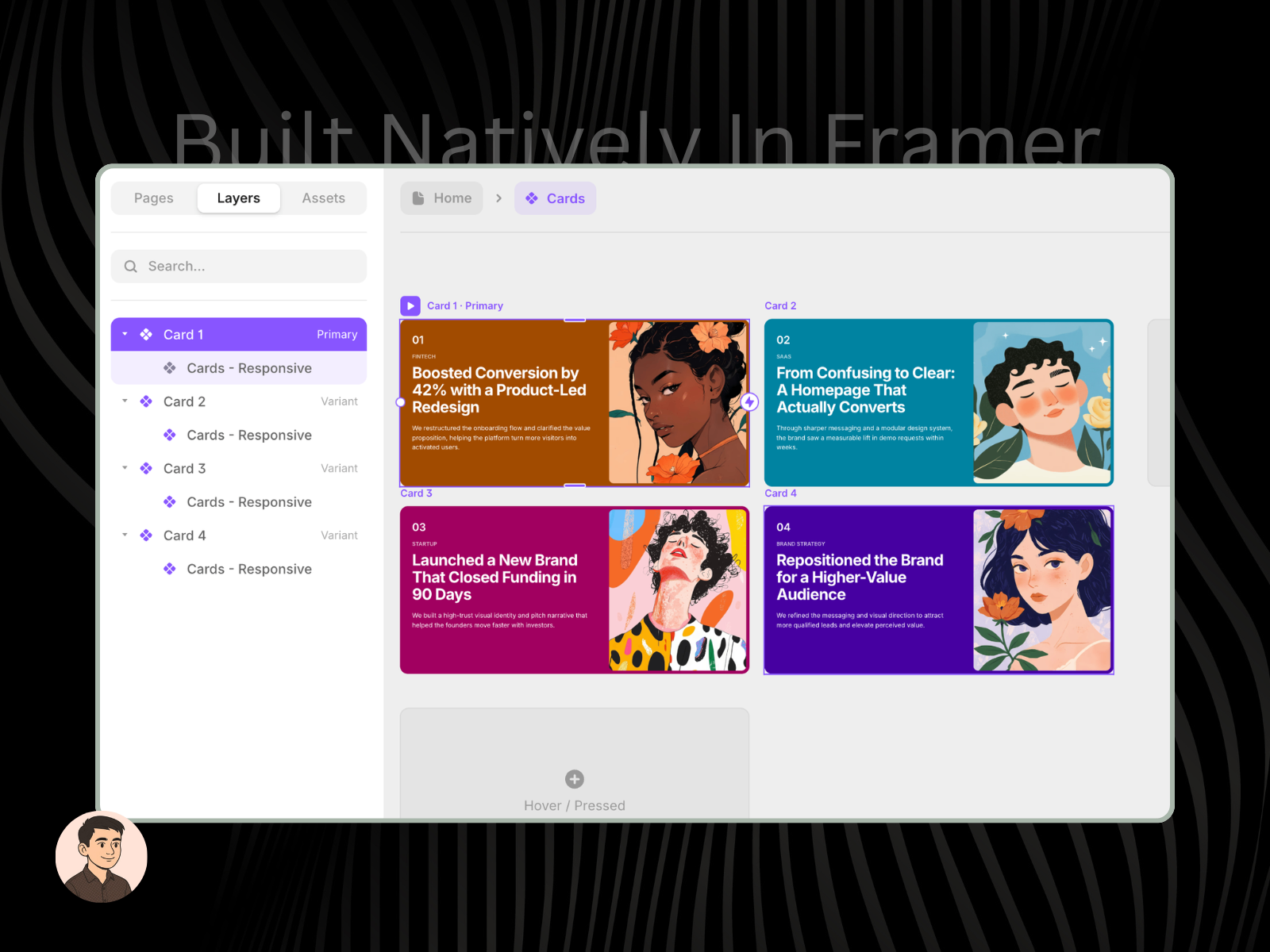The image size is (1270, 952).
Task: Select the Cards breadcrumb button
Action: [555, 198]
